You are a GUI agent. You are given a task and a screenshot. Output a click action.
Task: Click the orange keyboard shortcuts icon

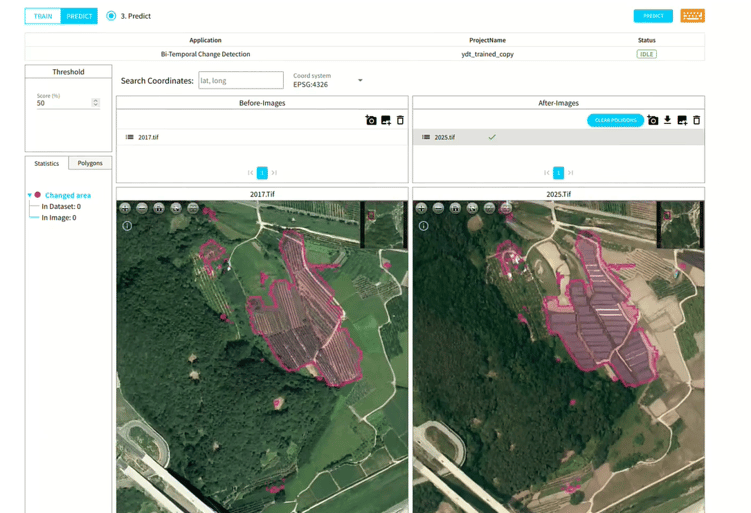coord(692,16)
